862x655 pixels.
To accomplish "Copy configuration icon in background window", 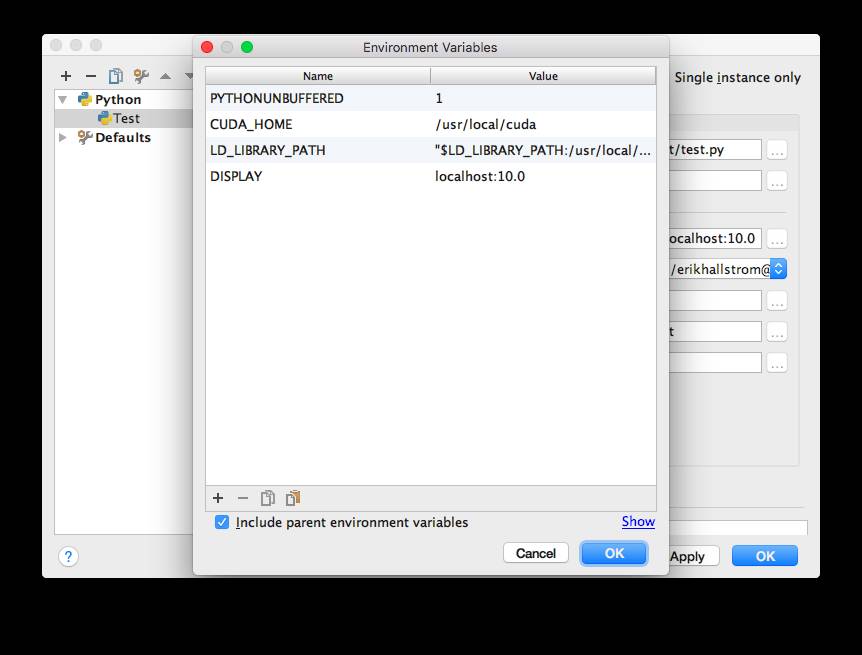I will (x=115, y=76).
